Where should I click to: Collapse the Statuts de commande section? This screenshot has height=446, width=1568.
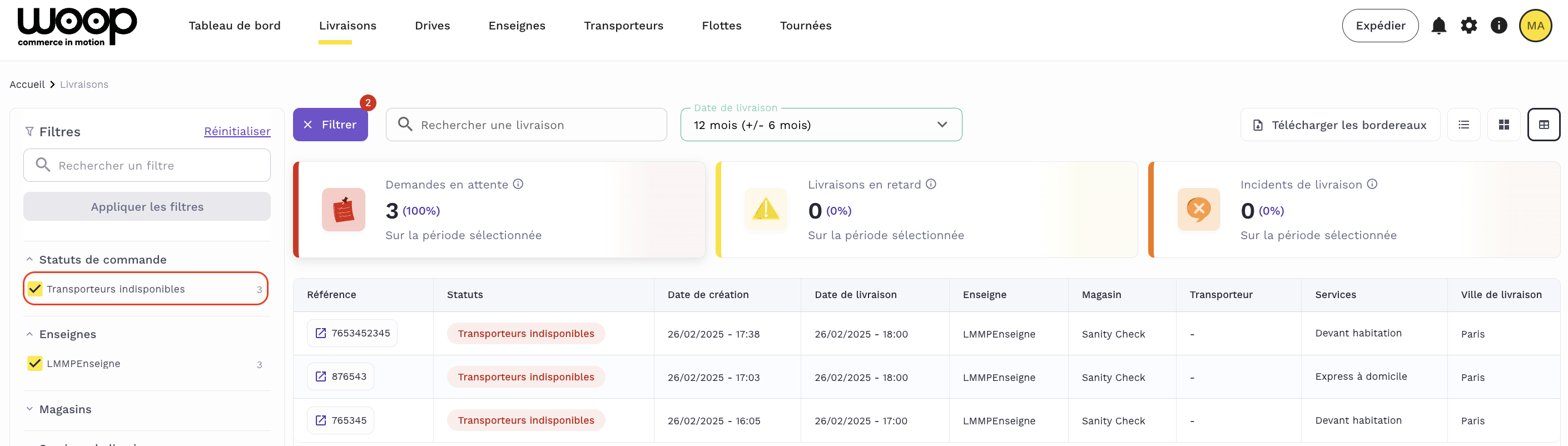coord(30,260)
